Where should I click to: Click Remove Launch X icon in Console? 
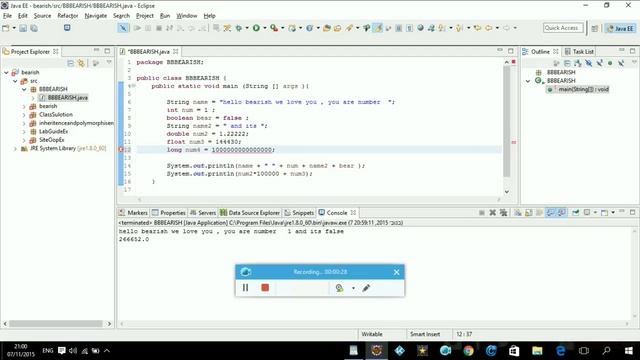tap(493, 213)
